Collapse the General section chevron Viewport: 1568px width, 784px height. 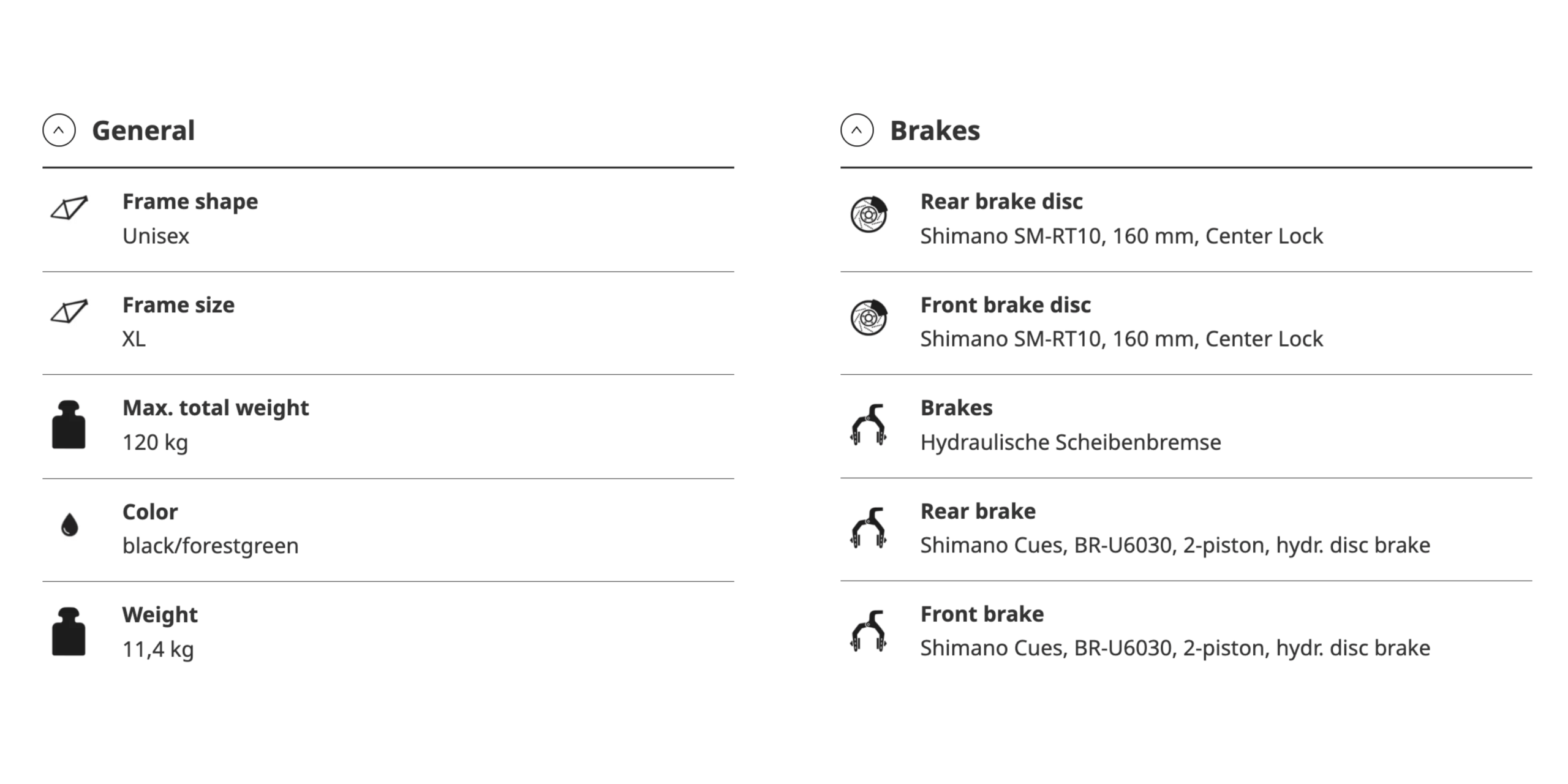pyautogui.click(x=59, y=130)
